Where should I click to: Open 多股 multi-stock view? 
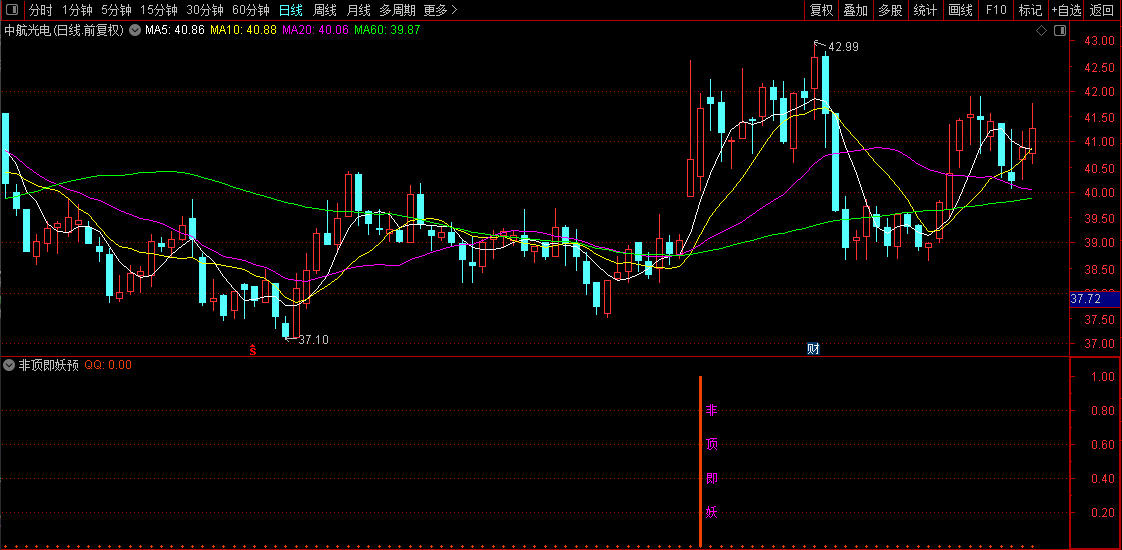pyautogui.click(x=890, y=10)
